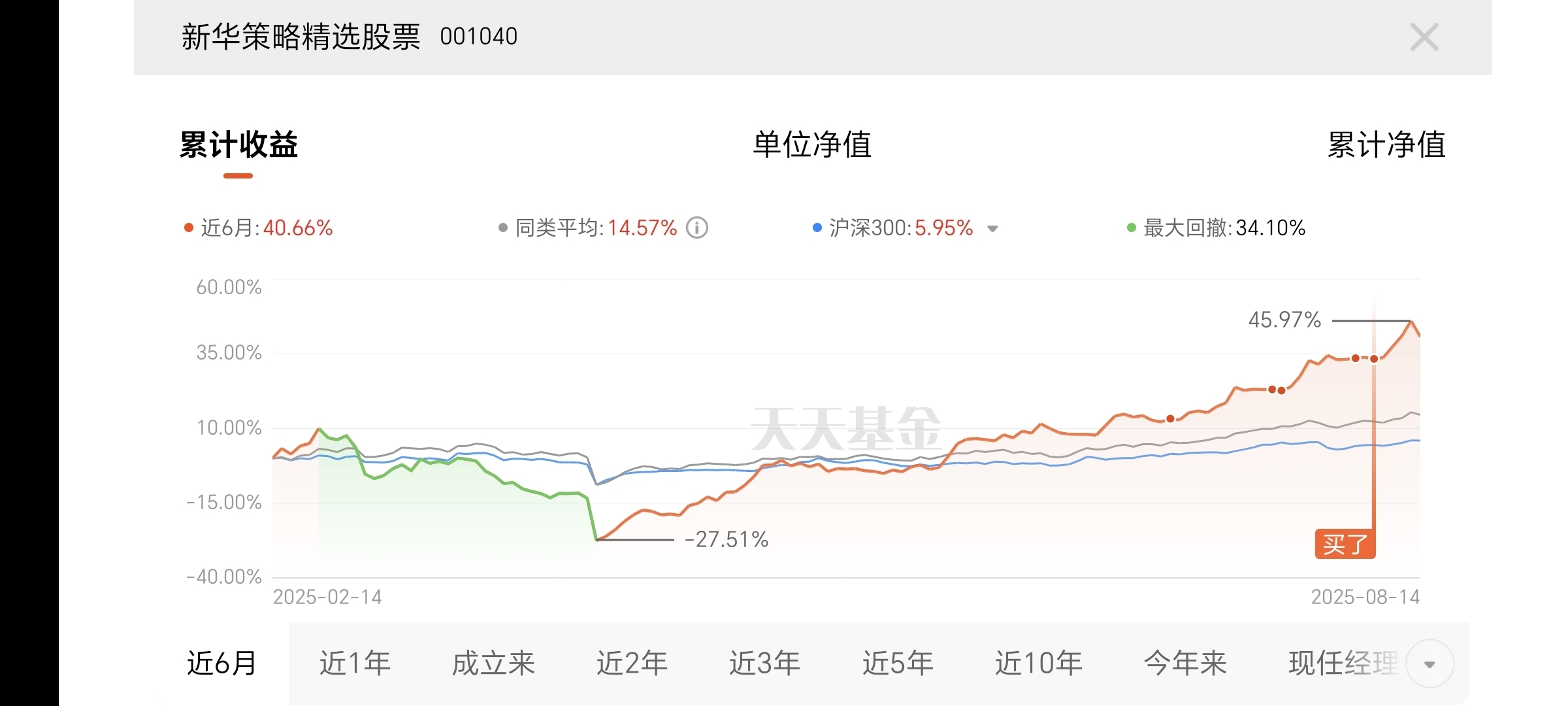Click the 近6月 selected range
The image size is (1568, 706).
point(222,664)
